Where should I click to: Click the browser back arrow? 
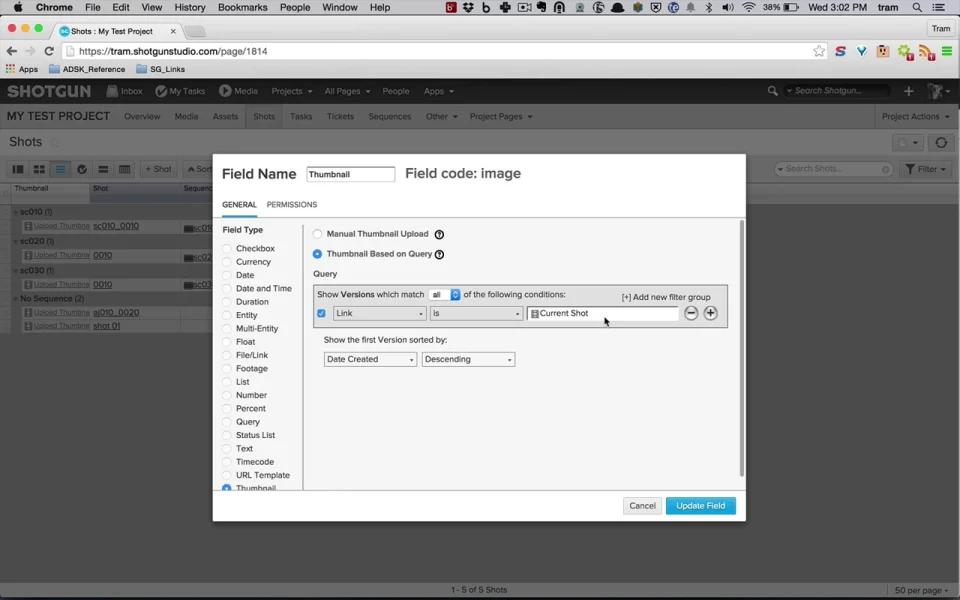coord(12,51)
